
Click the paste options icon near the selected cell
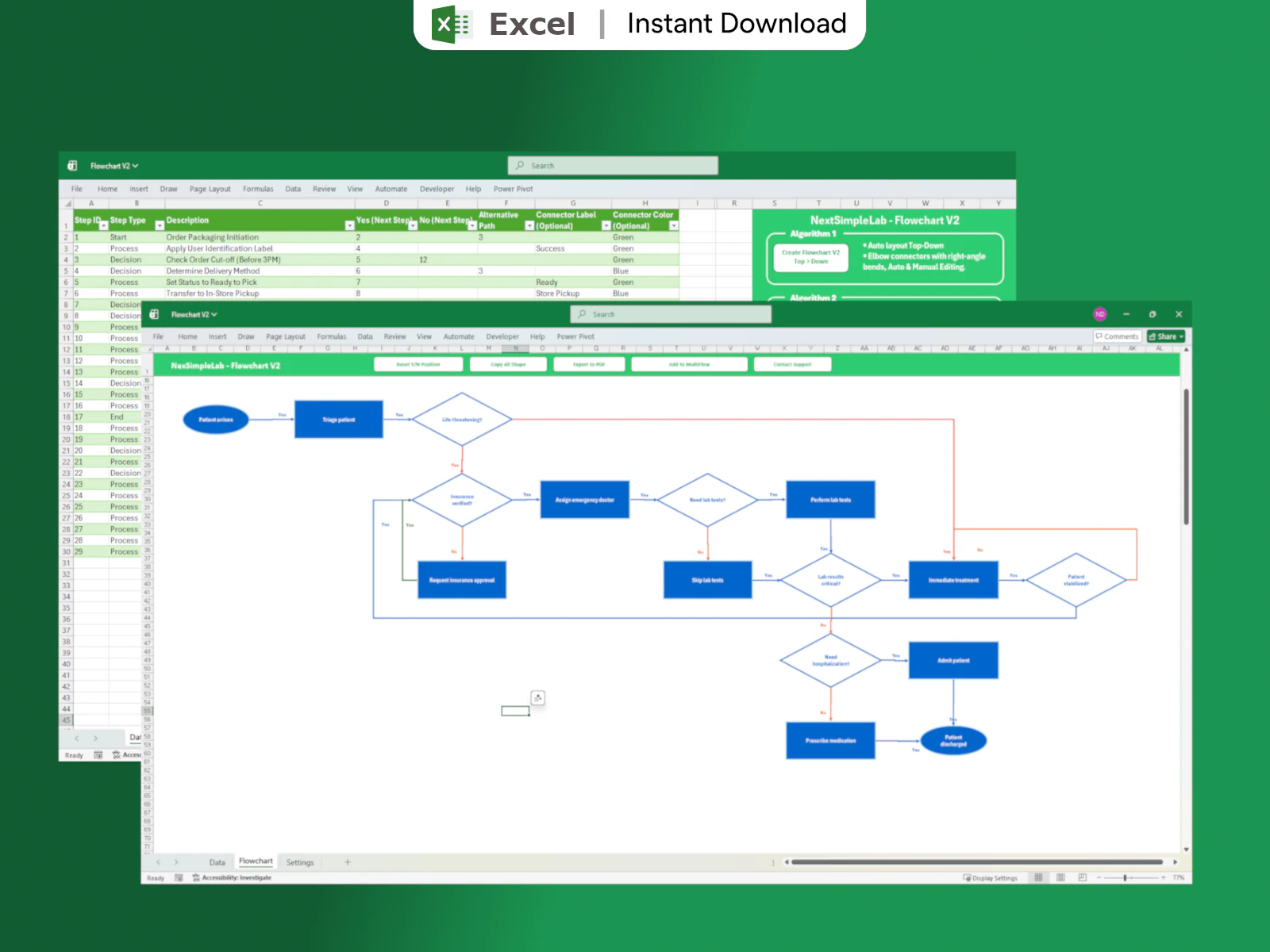click(x=537, y=698)
